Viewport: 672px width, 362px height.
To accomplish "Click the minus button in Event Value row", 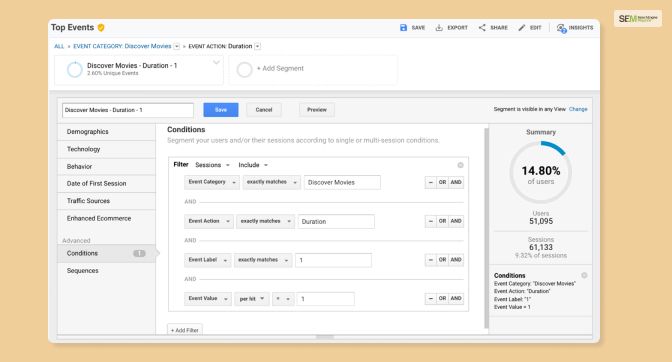I will point(430,298).
